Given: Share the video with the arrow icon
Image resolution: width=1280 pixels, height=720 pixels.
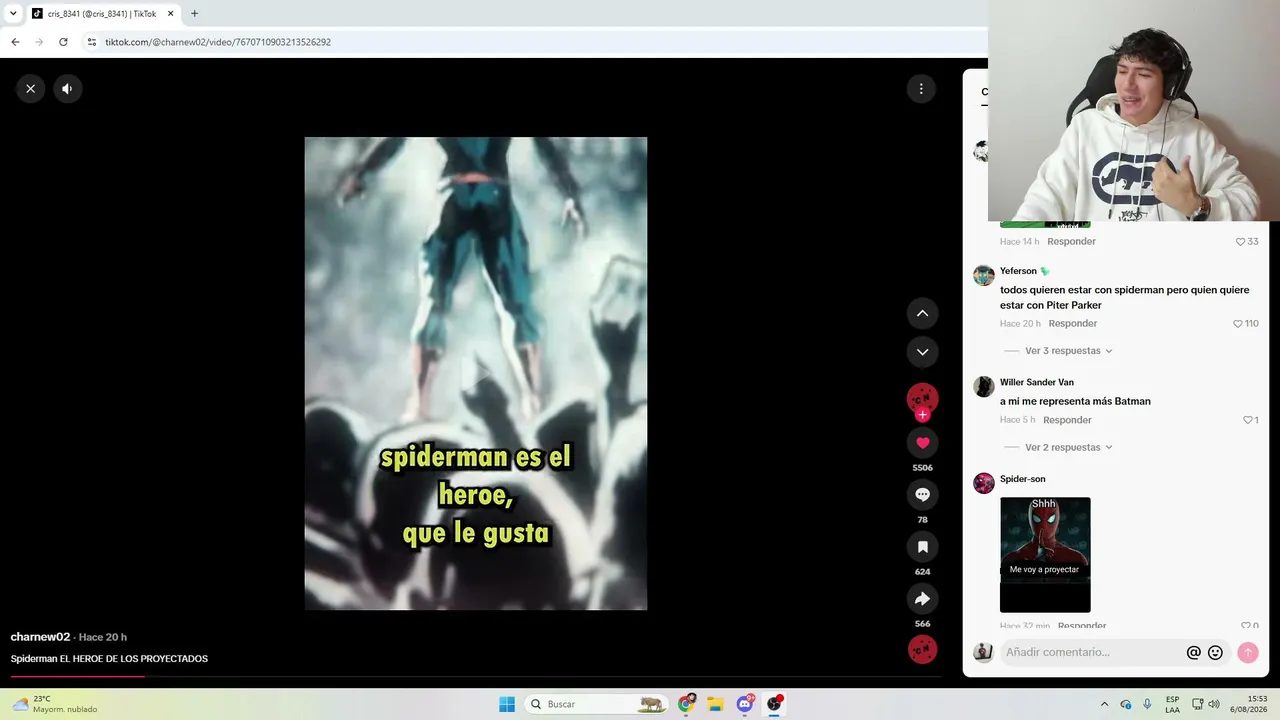Looking at the screenshot, I should click(922, 599).
